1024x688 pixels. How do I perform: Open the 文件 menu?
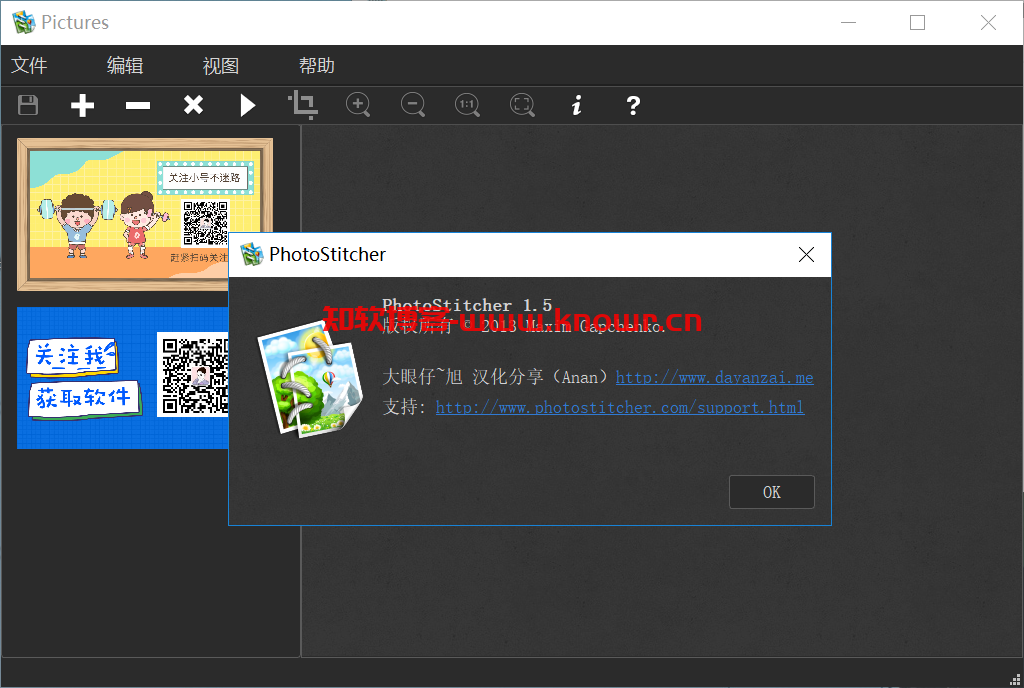tap(29, 65)
